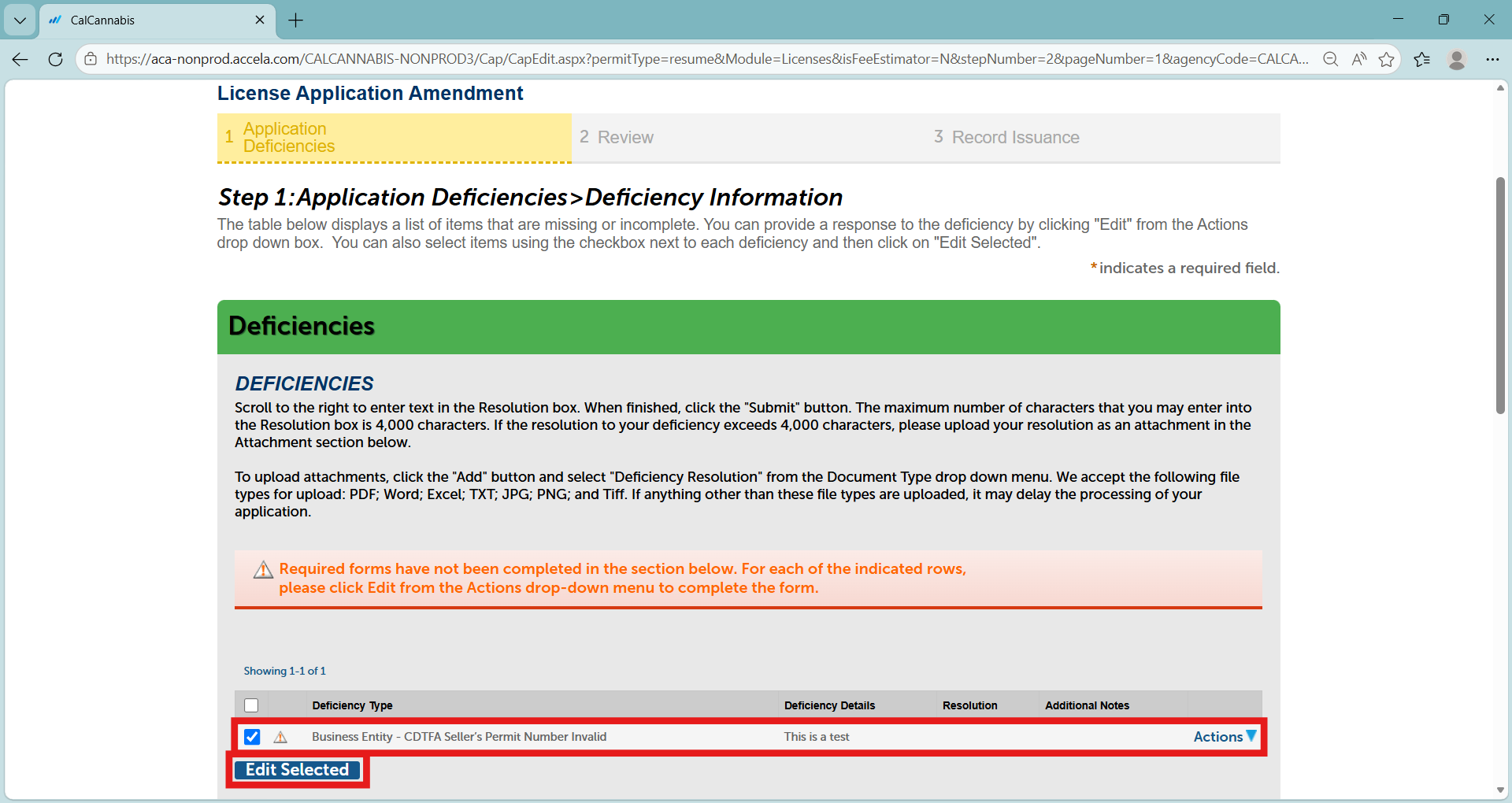This screenshot has width=1512, height=803.
Task: Click the Edit Selected button
Action: coord(297,770)
